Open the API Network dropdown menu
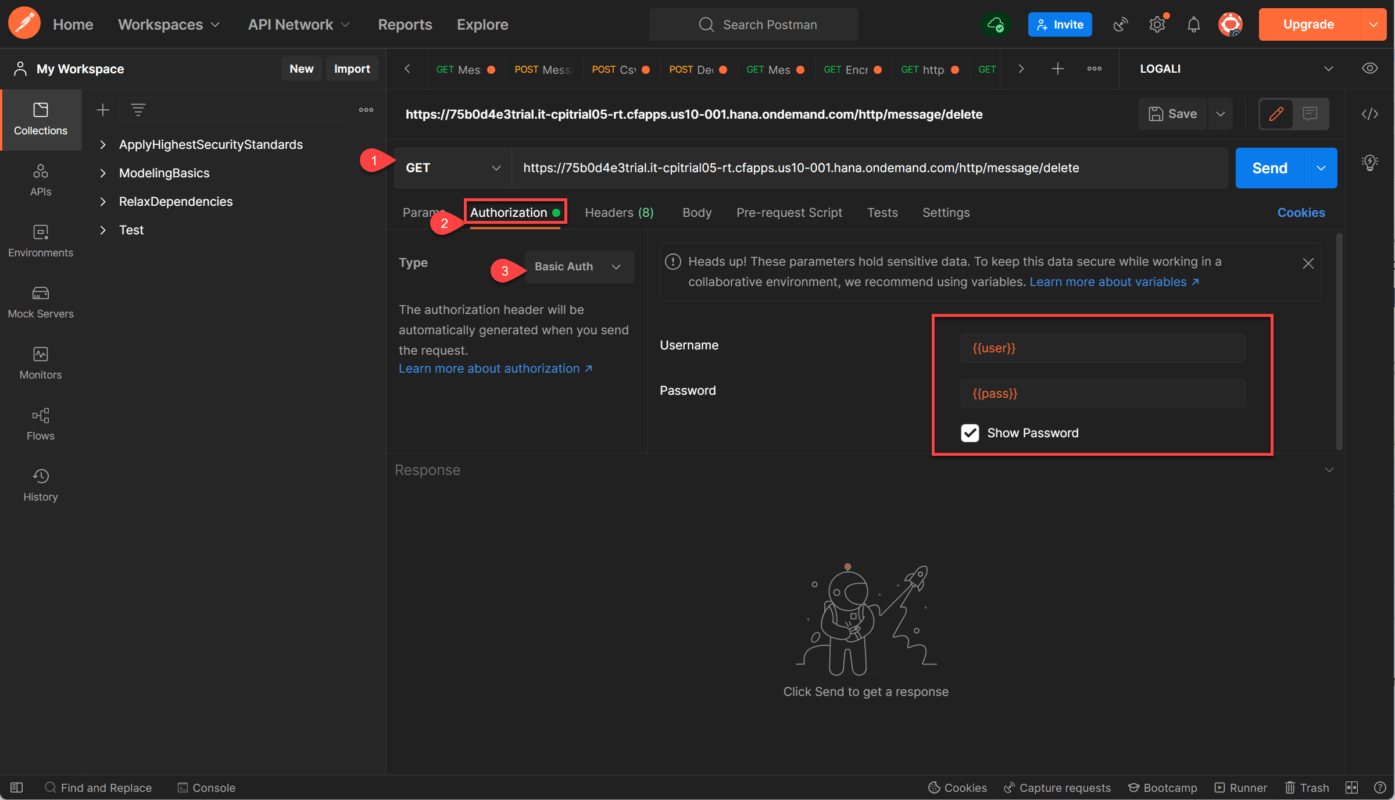This screenshot has width=1395, height=800. point(299,24)
